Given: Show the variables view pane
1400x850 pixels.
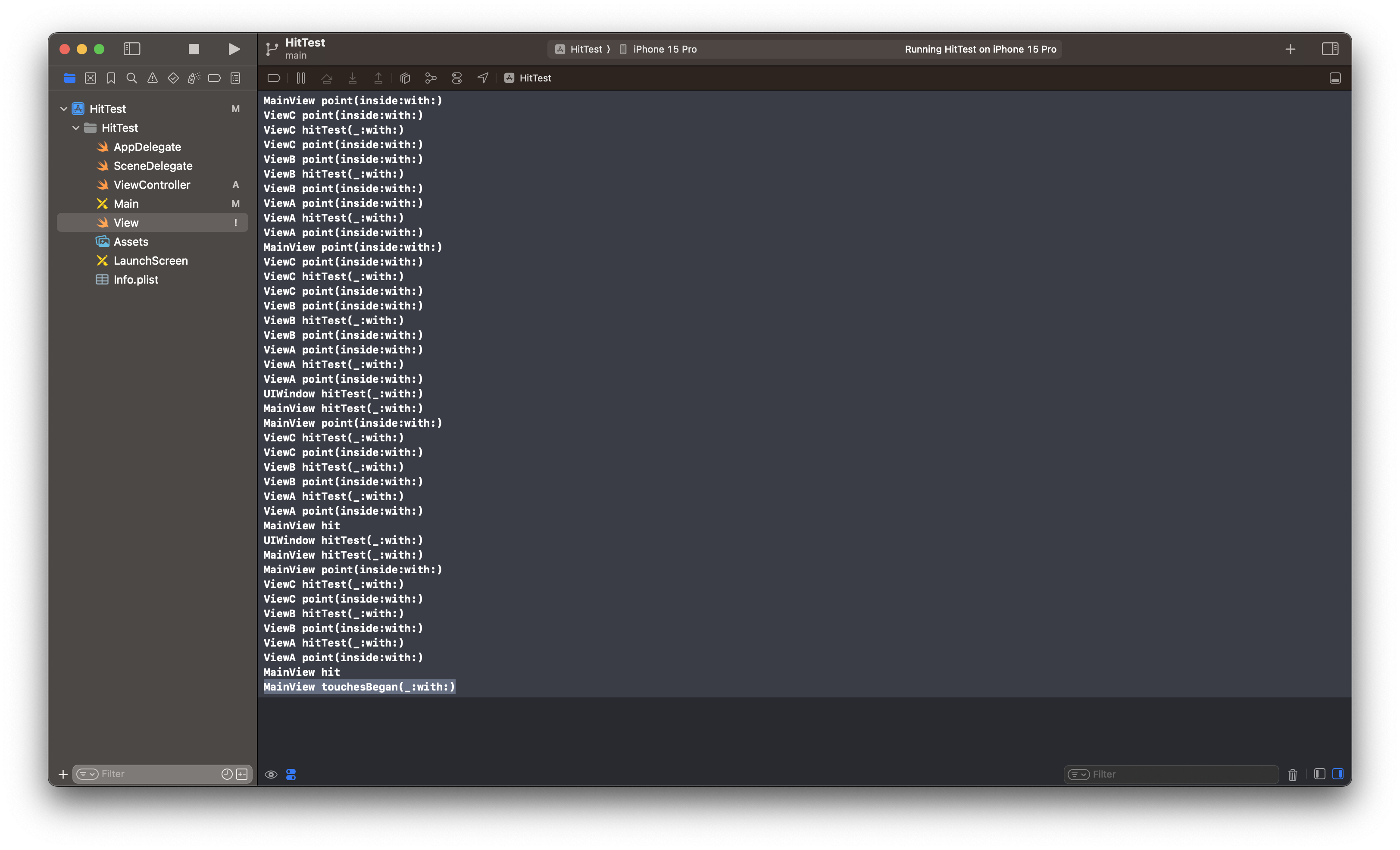Looking at the screenshot, I should (1320, 774).
